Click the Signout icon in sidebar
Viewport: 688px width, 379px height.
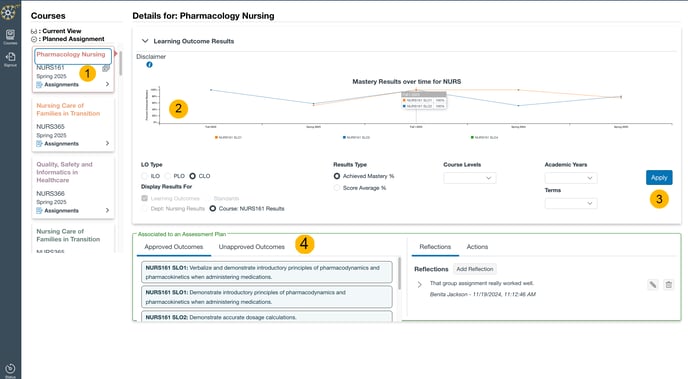pos(10,57)
